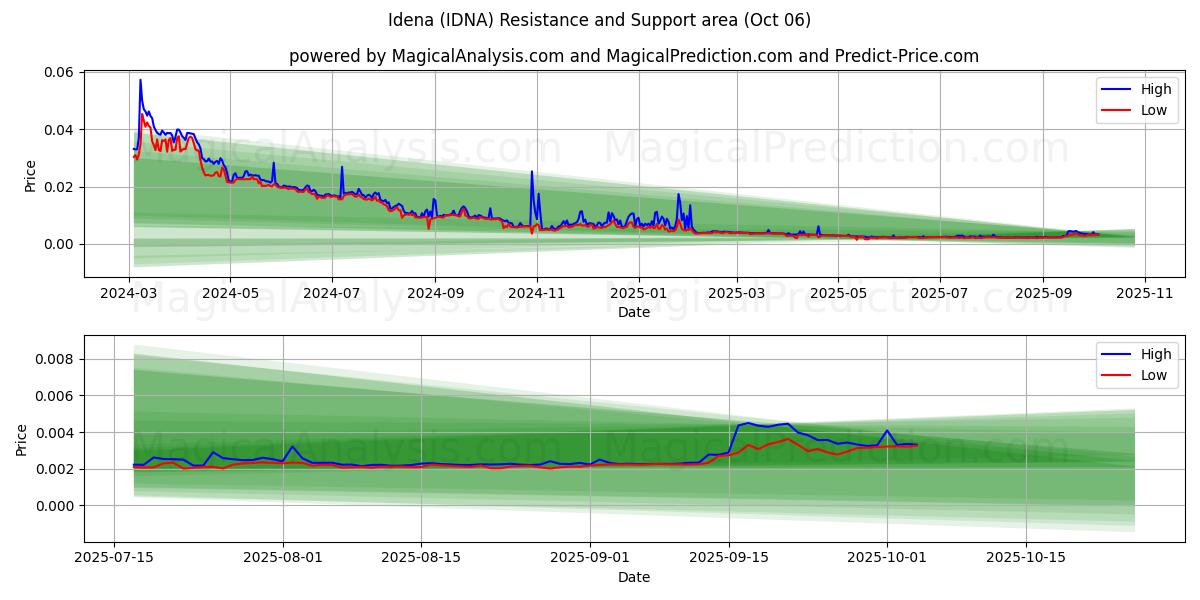
Task: Select the 2025-11 date tick on top chart
Action: (1145, 295)
